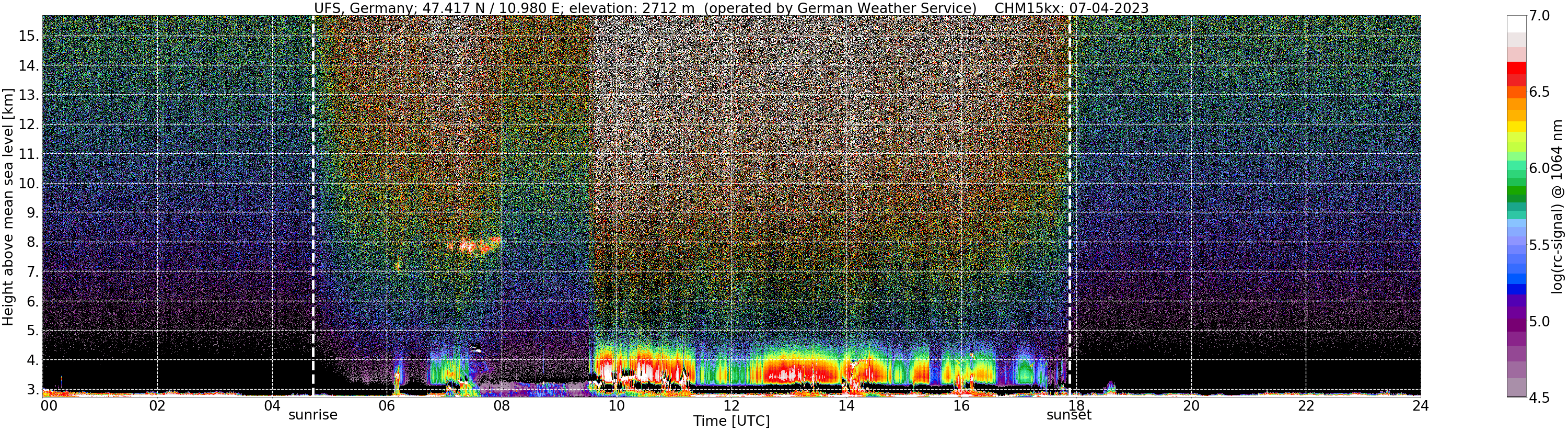Click the pale mauve bottom colorbar segment

[1516, 388]
